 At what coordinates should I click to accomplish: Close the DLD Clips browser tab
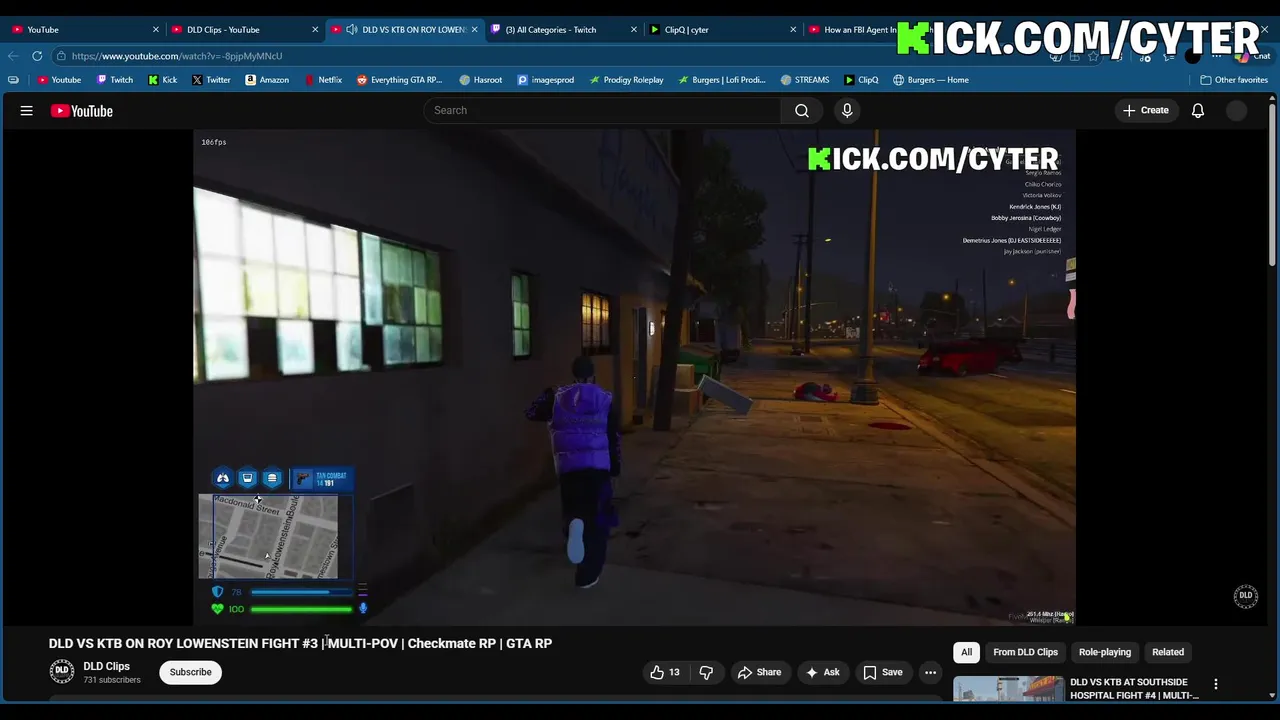coord(315,29)
